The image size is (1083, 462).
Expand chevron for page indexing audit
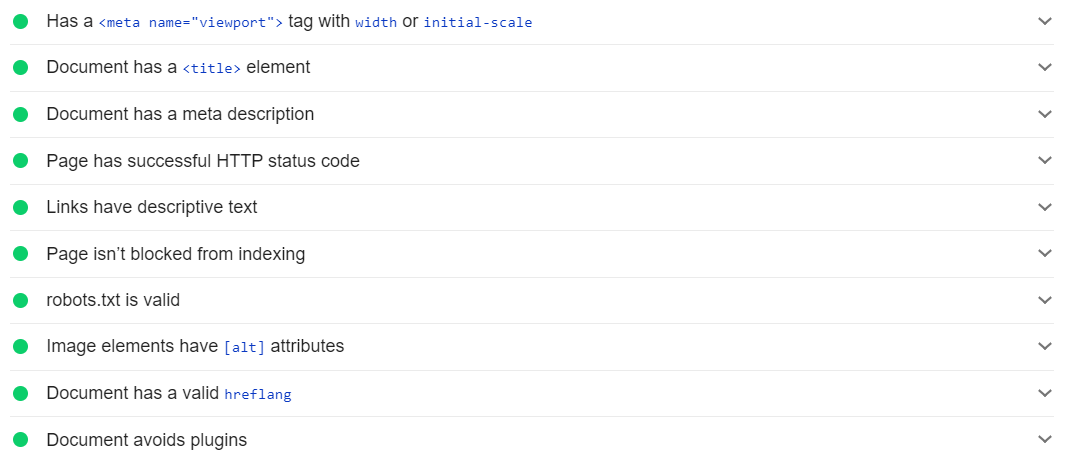[1045, 254]
